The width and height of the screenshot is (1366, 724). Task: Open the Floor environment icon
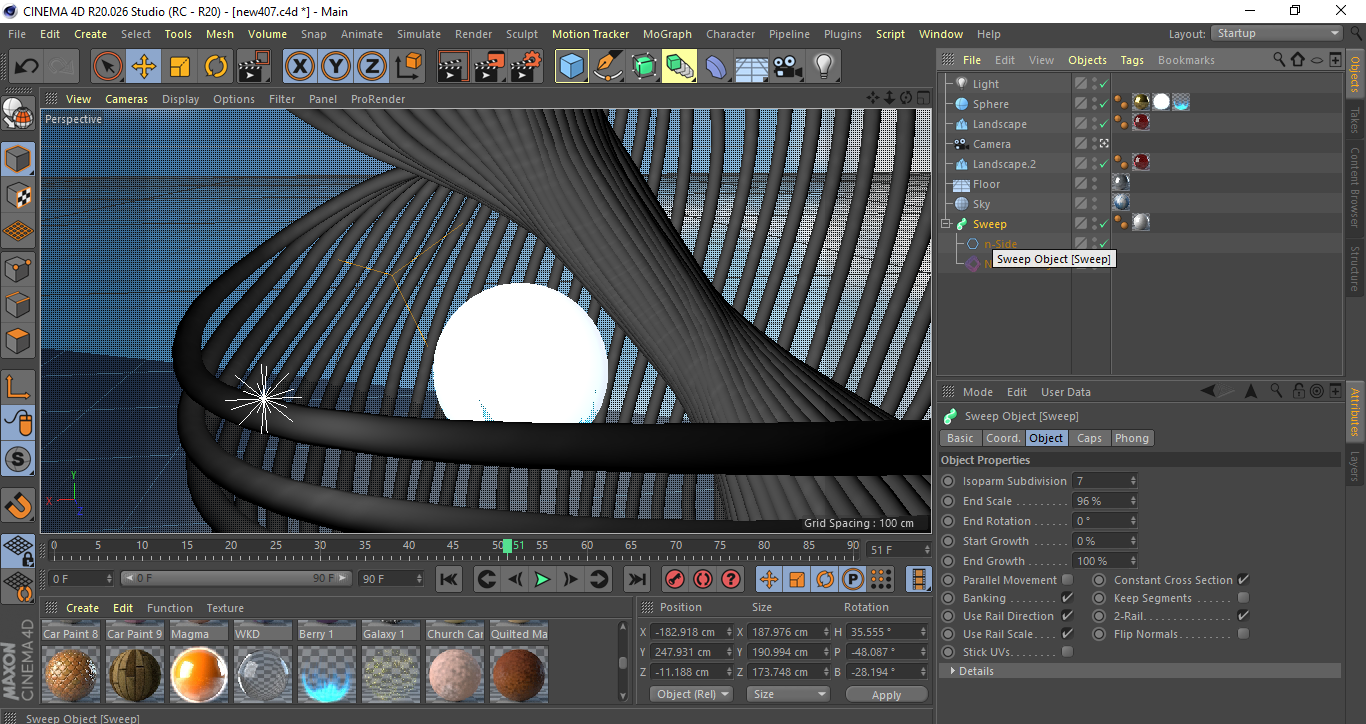pos(752,67)
